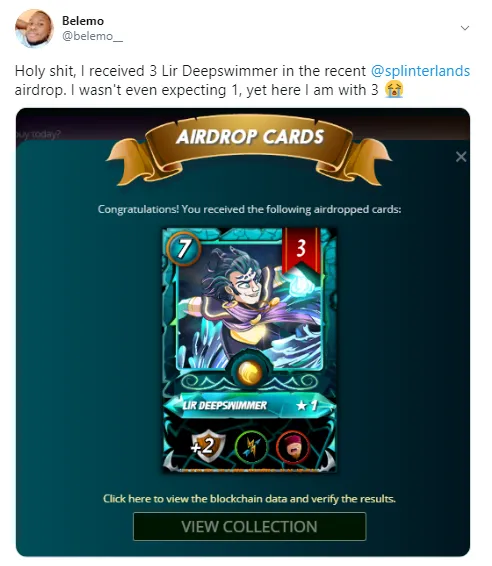
Task: Click the crying emoji in the tweet
Action: click(x=393, y=90)
